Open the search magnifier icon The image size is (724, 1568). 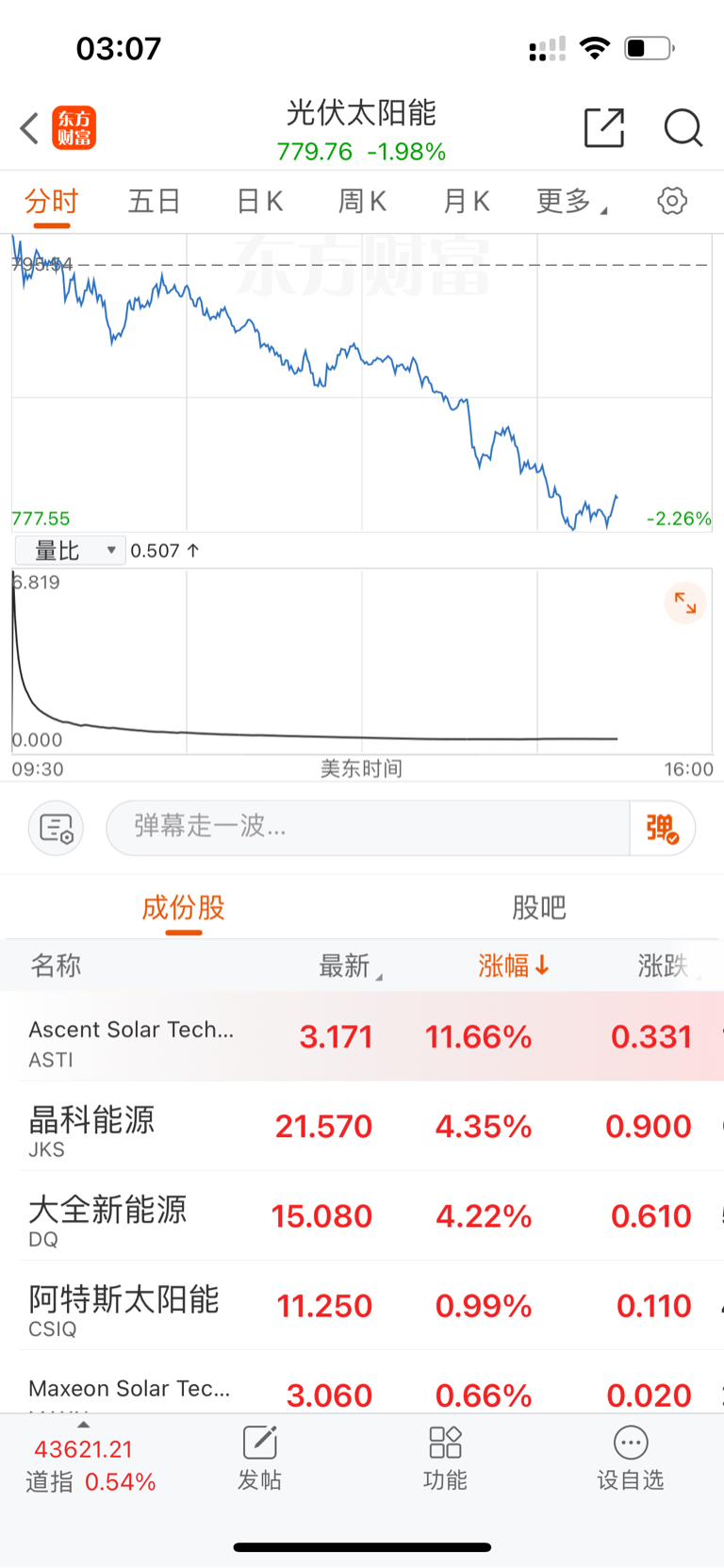(x=683, y=127)
